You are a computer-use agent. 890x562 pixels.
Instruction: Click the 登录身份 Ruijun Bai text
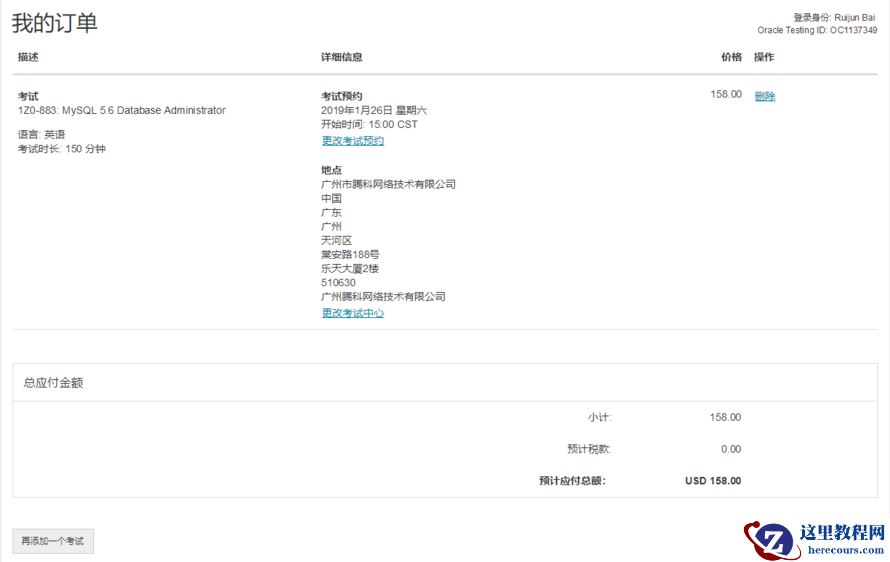[835, 18]
